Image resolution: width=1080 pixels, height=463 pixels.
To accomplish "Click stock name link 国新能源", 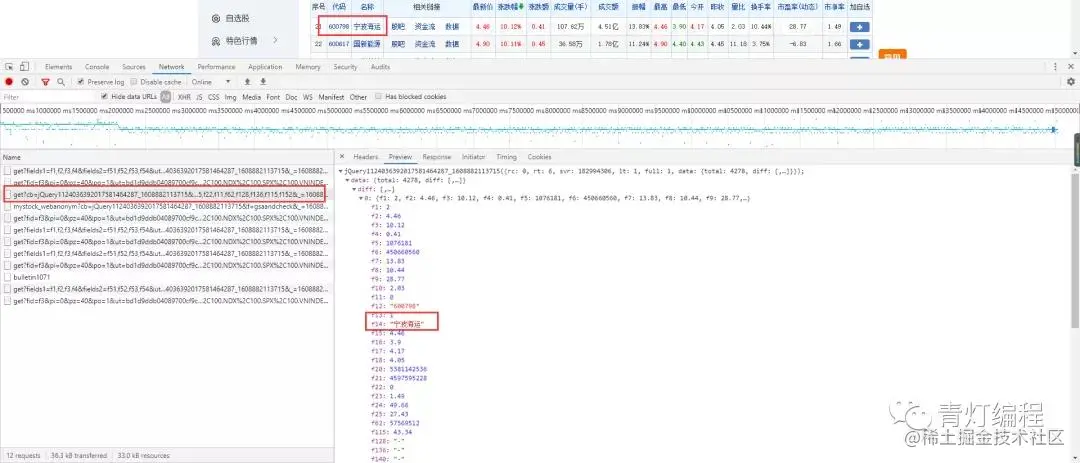I will click(x=366, y=43).
